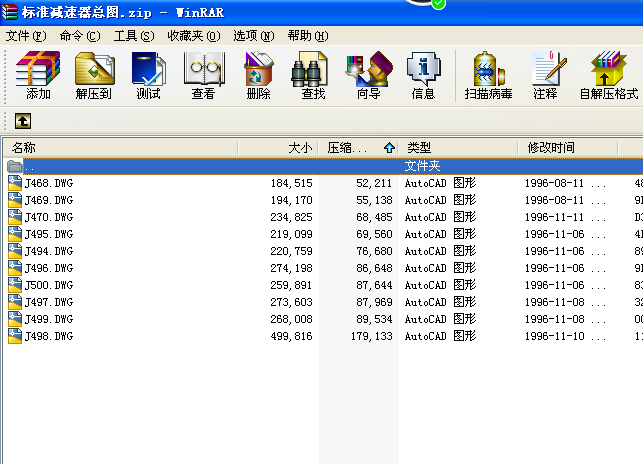Select the J468.DWG file icon
This screenshot has height=464, width=643.
coord(15,183)
